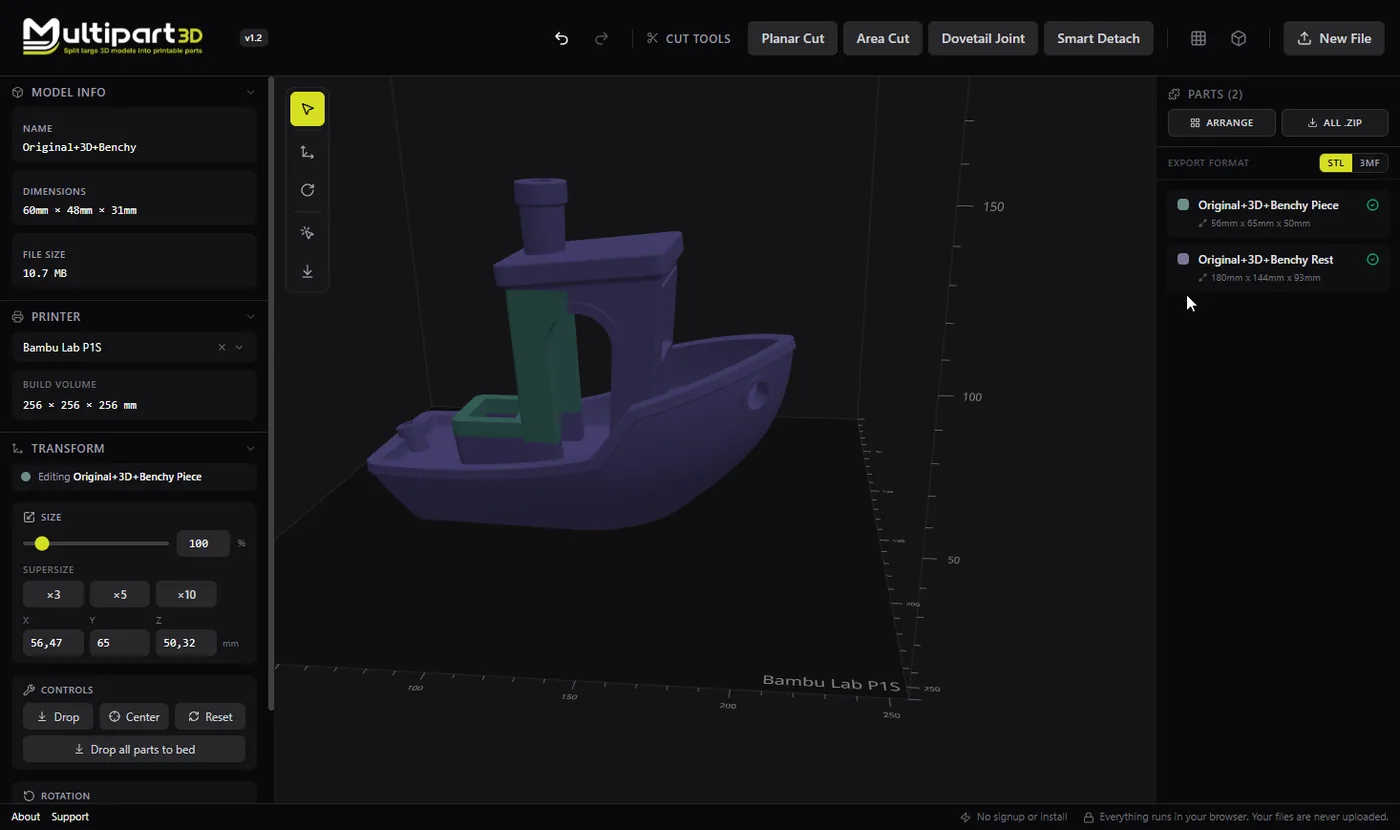This screenshot has height=830, width=1400.
Task: Click the 10.7 MB file size value
Action: click(x=45, y=273)
